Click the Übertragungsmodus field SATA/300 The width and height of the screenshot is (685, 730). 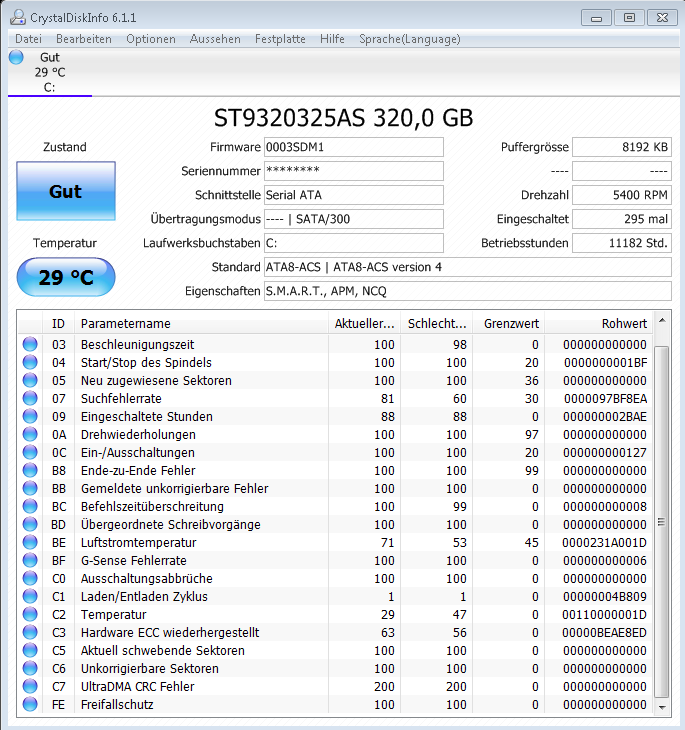tap(354, 219)
